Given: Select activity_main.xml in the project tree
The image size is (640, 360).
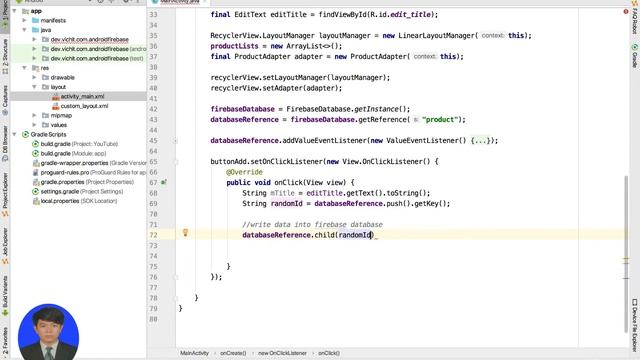Looking at the screenshot, I should point(82,96).
